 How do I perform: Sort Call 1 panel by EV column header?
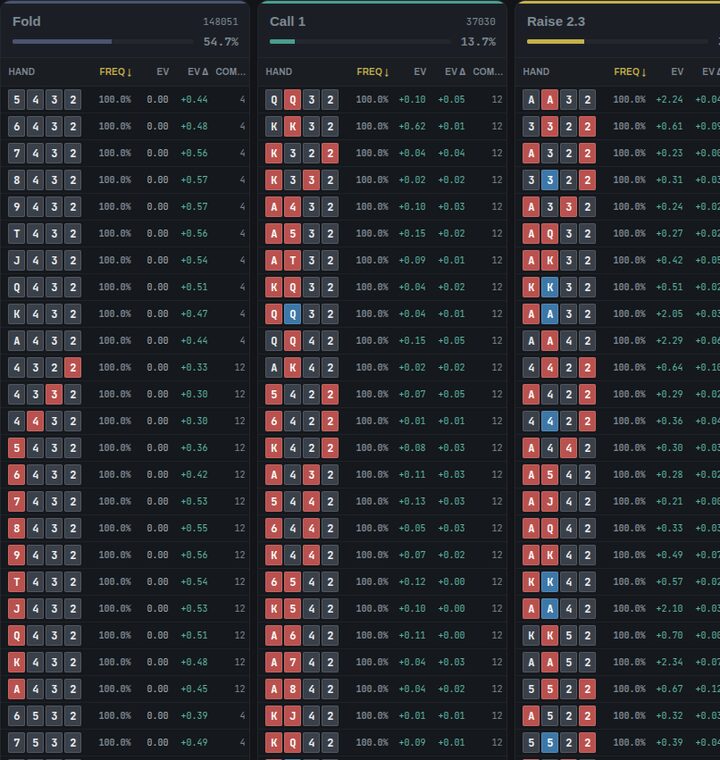(420, 72)
